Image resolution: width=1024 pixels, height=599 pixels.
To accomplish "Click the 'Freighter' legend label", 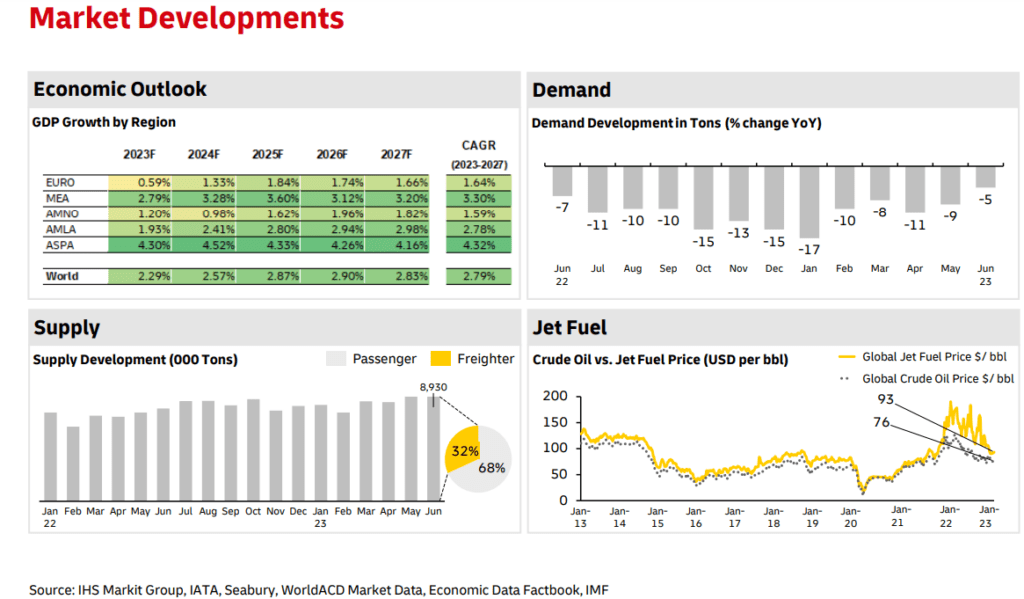I will 486,359.
